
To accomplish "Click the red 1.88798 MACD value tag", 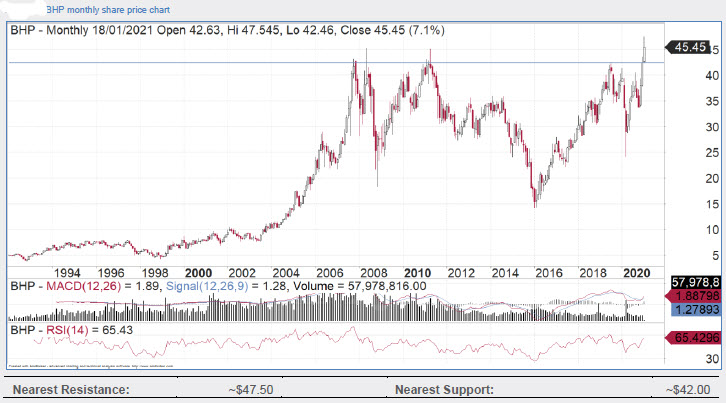I will (692, 297).
